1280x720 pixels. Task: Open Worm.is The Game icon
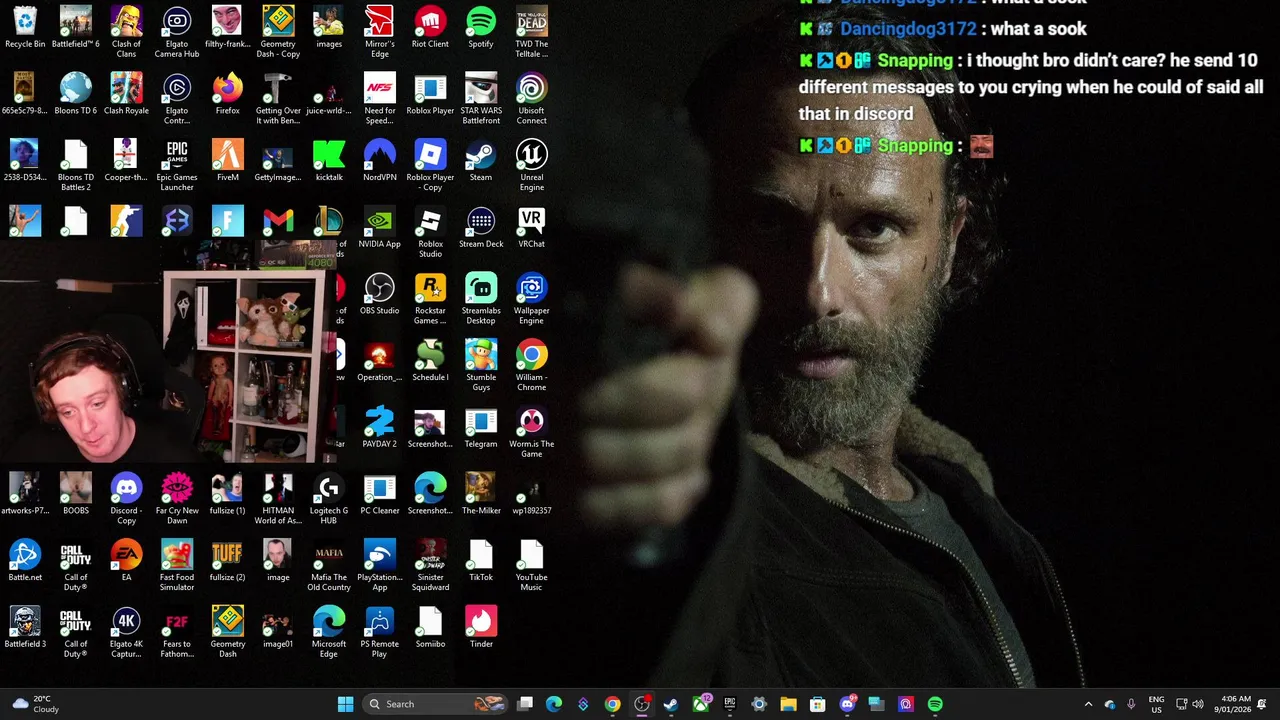[532, 433]
